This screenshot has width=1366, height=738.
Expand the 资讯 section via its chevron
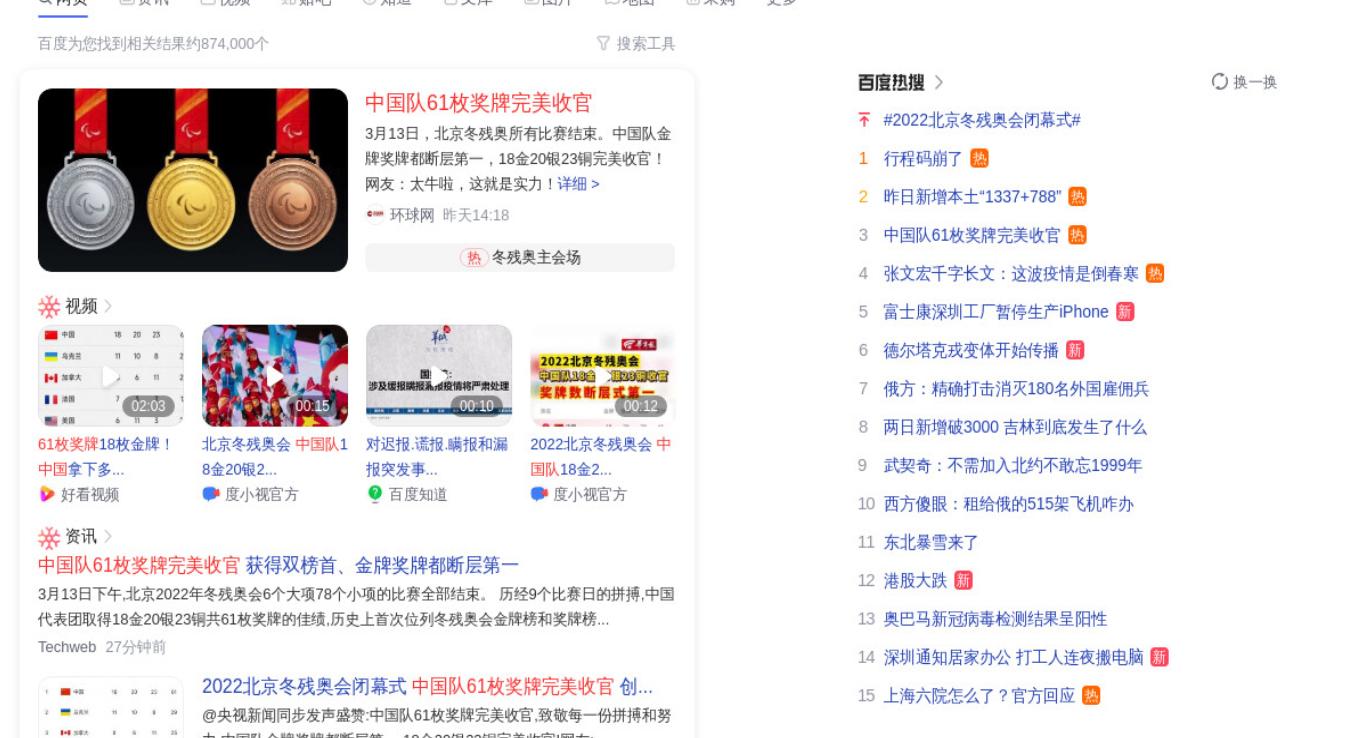coord(108,537)
